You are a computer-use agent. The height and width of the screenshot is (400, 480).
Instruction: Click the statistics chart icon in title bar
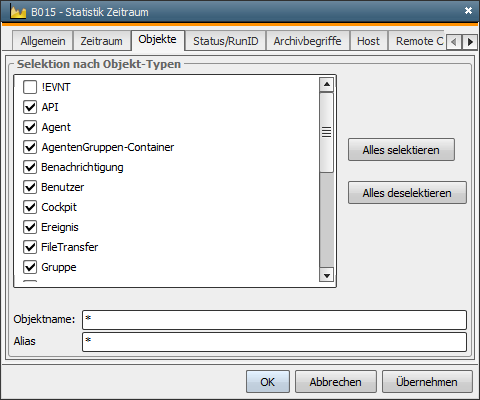(x=18, y=12)
